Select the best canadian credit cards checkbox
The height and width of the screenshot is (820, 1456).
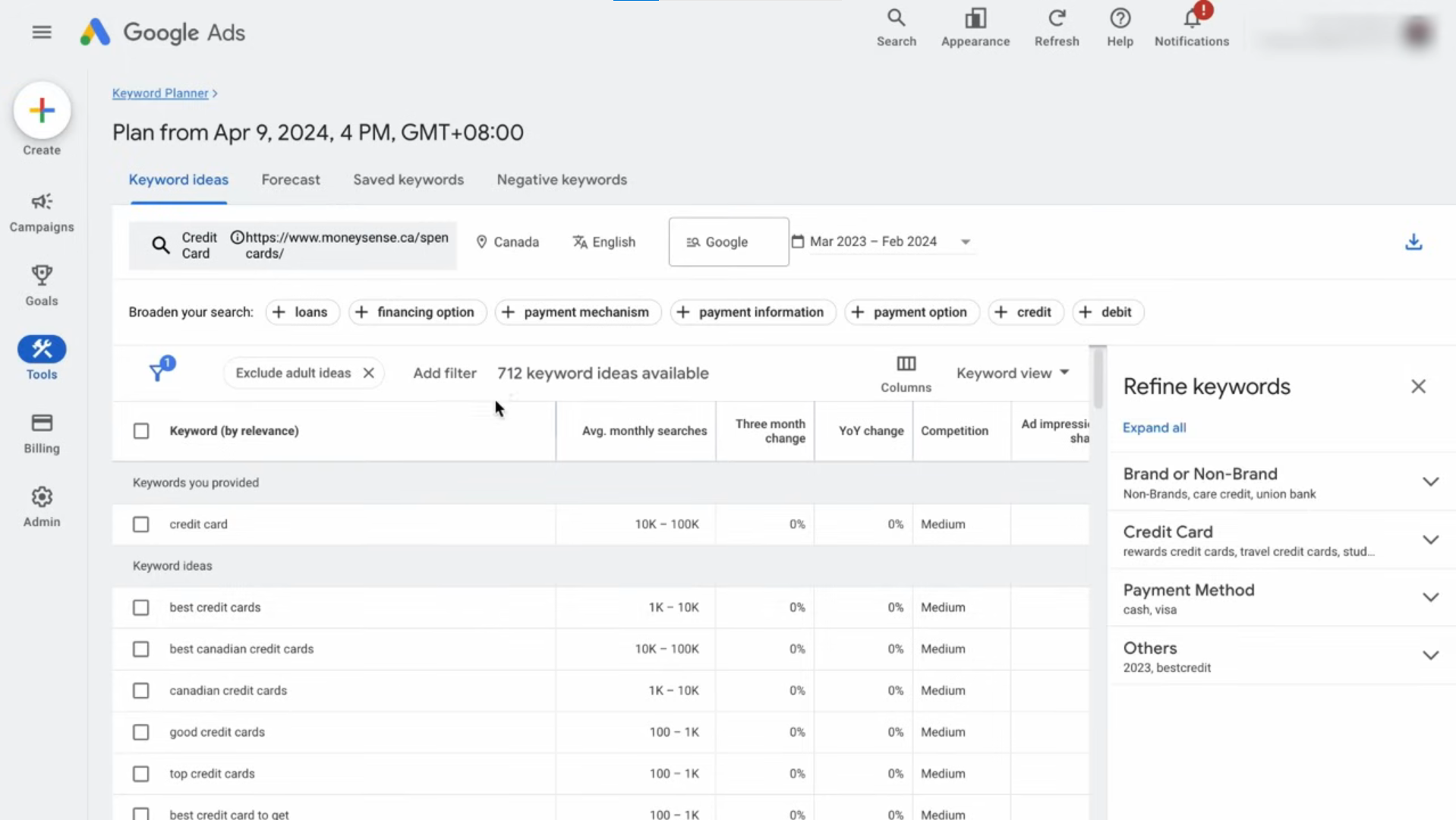(141, 649)
